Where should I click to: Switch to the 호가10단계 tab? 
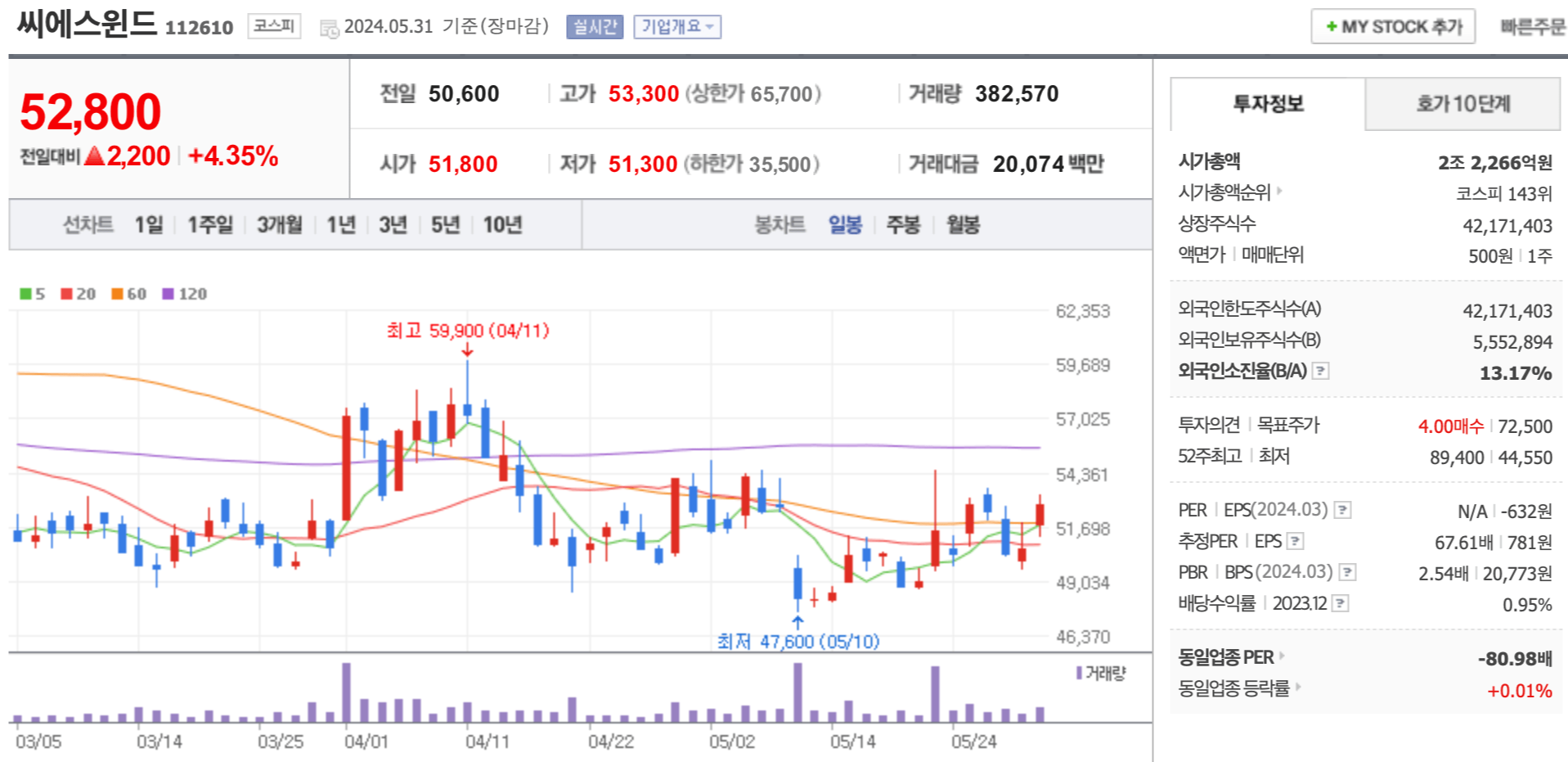(1462, 104)
